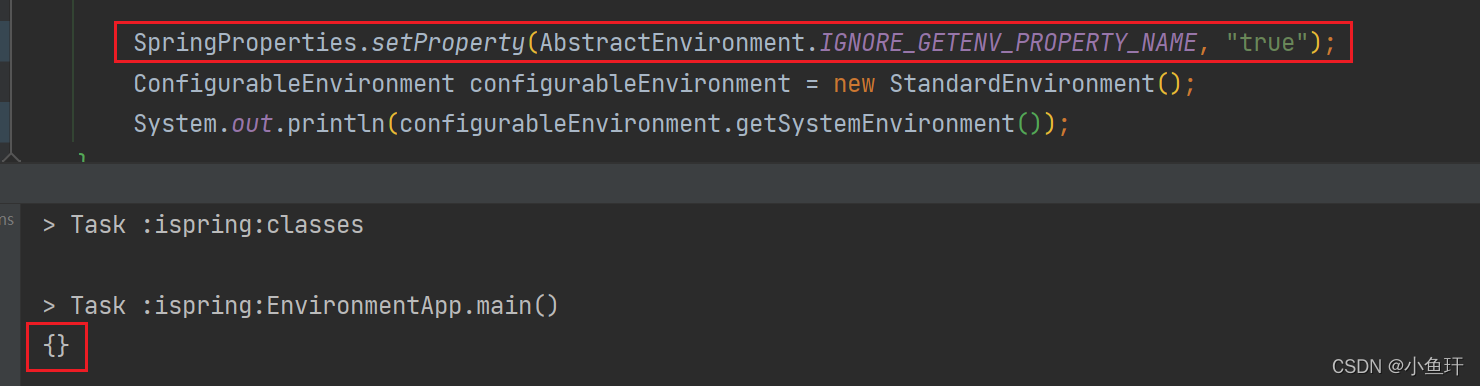This screenshot has width=1480, height=386.
Task: Click the println method name
Action: click(x=336, y=125)
